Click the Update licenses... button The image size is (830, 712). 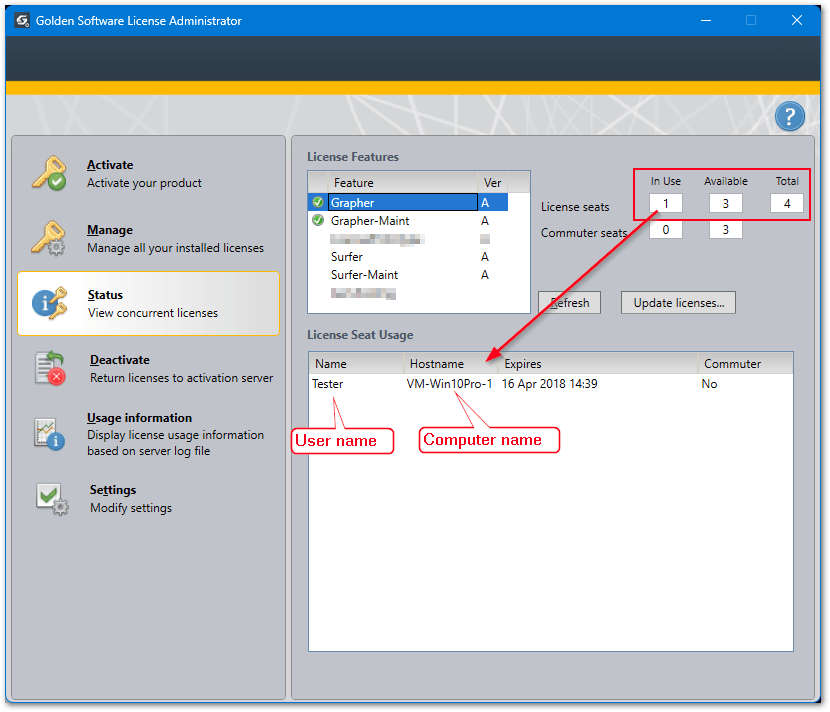click(x=679, y=303)
